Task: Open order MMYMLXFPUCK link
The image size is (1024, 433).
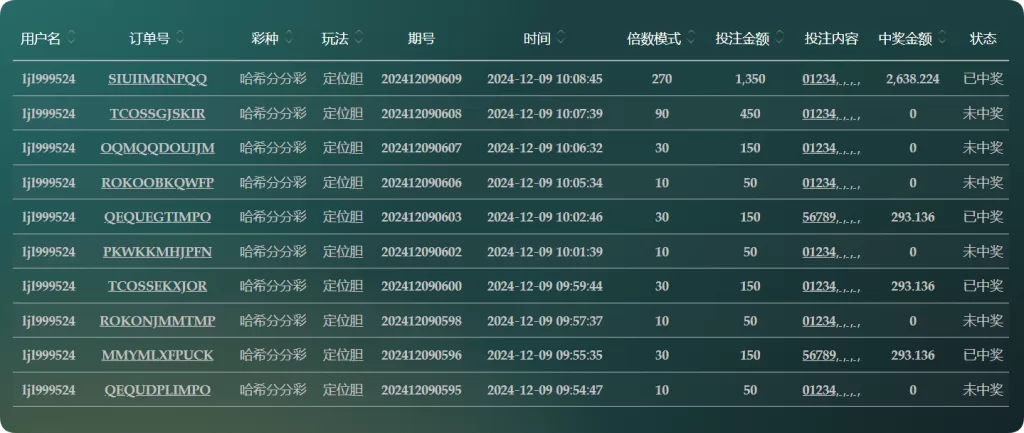Action: (x=157, y=355)
